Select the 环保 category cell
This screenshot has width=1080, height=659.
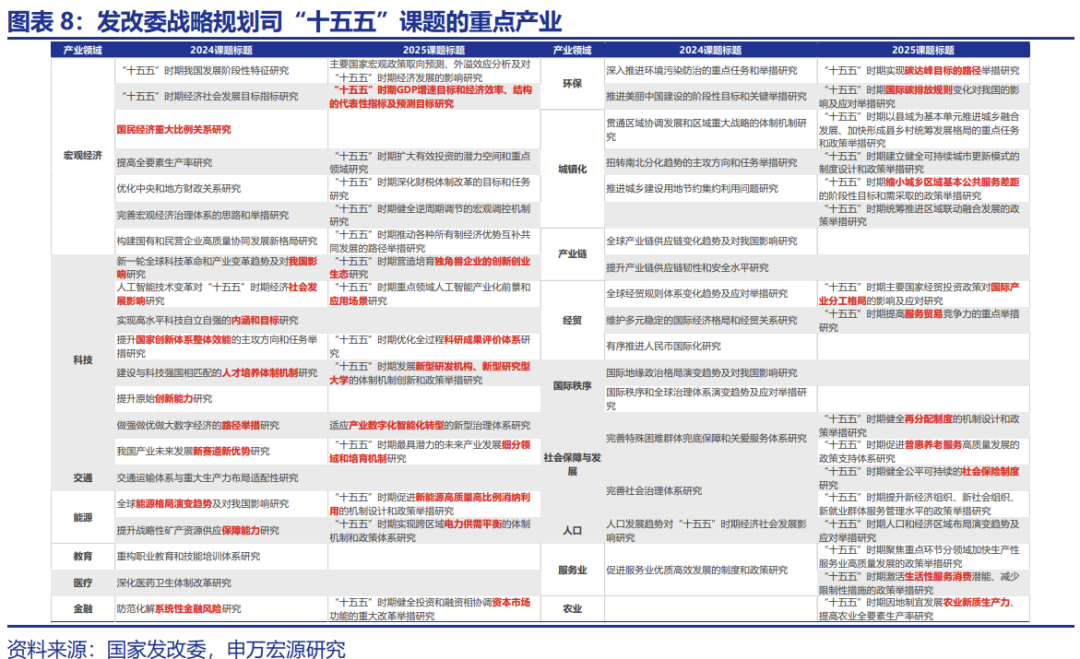coord(572,84)
